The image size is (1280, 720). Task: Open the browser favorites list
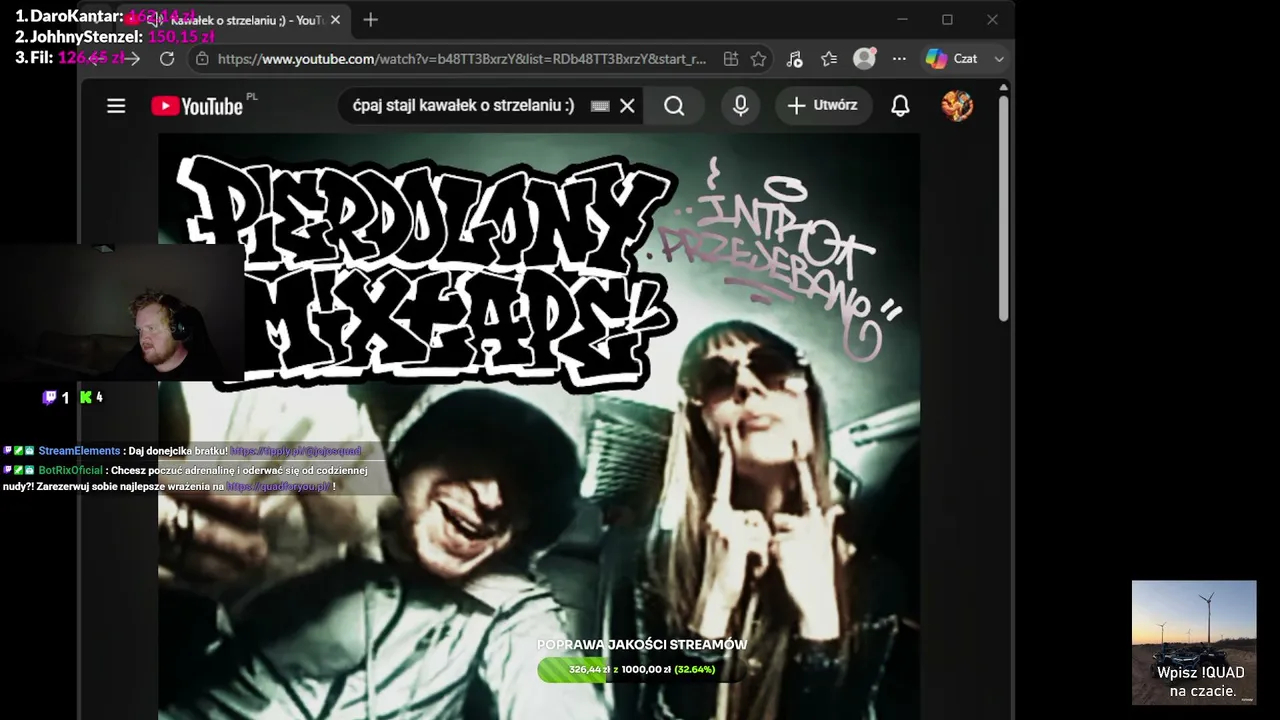tap(829, 59)
